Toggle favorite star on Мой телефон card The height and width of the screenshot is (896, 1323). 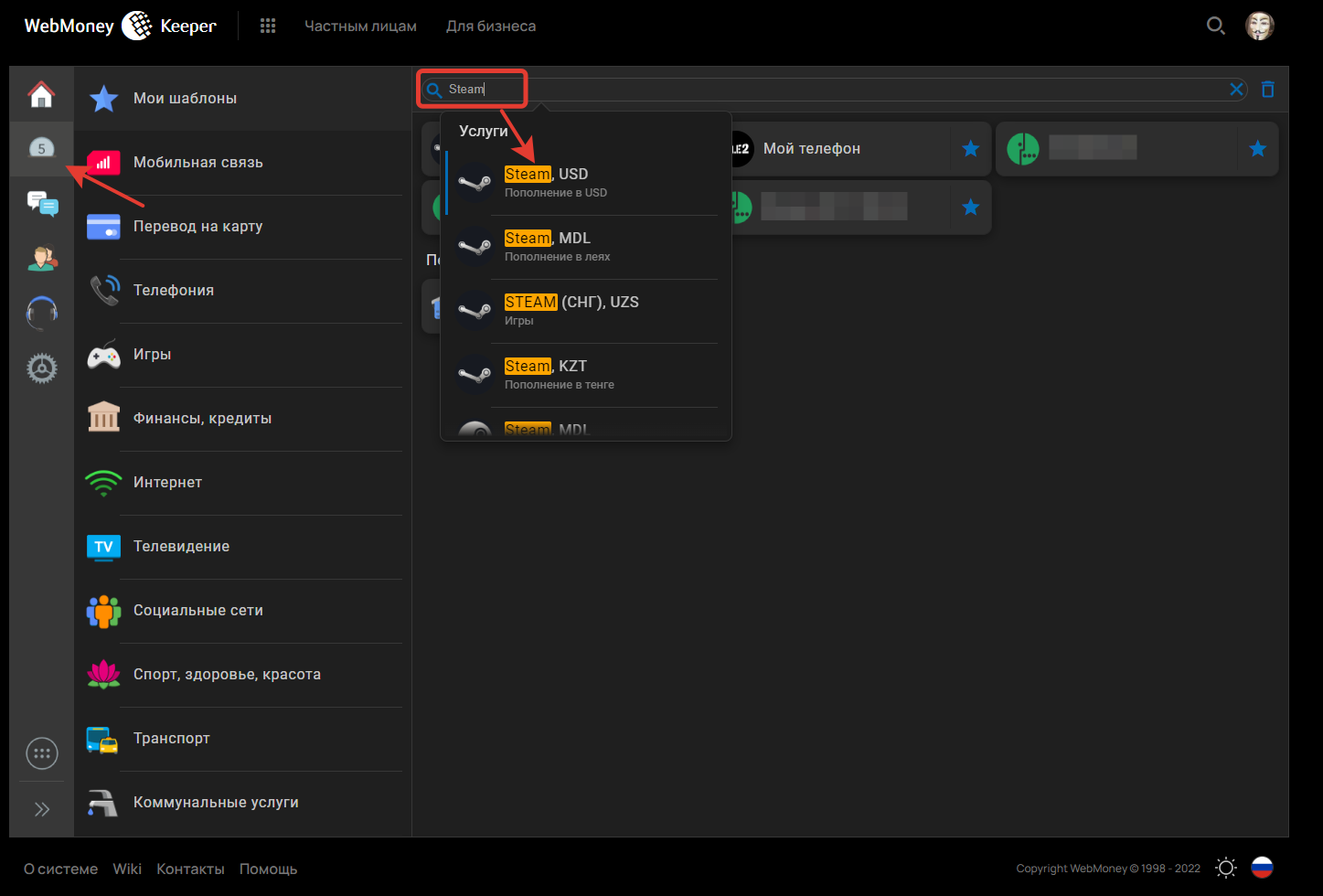(971, 149)
